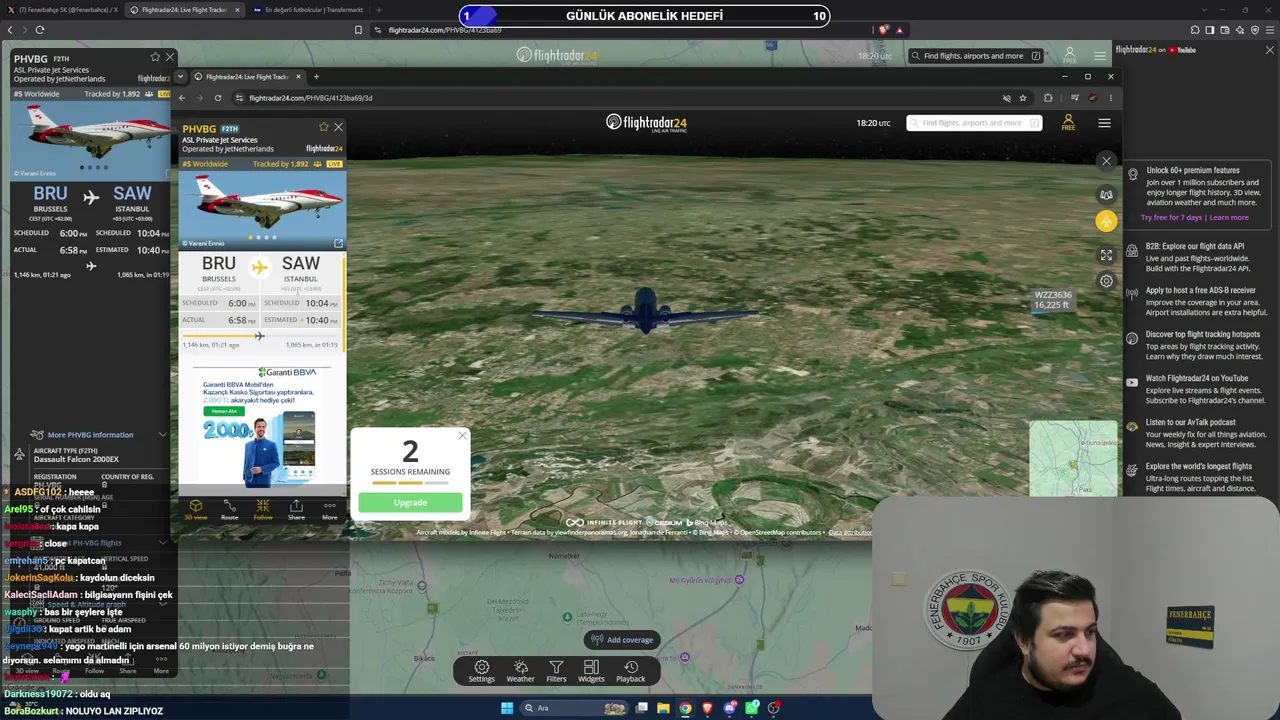
Task: Dismiss the sessions remaining popup
Action: tap(462, 436)
